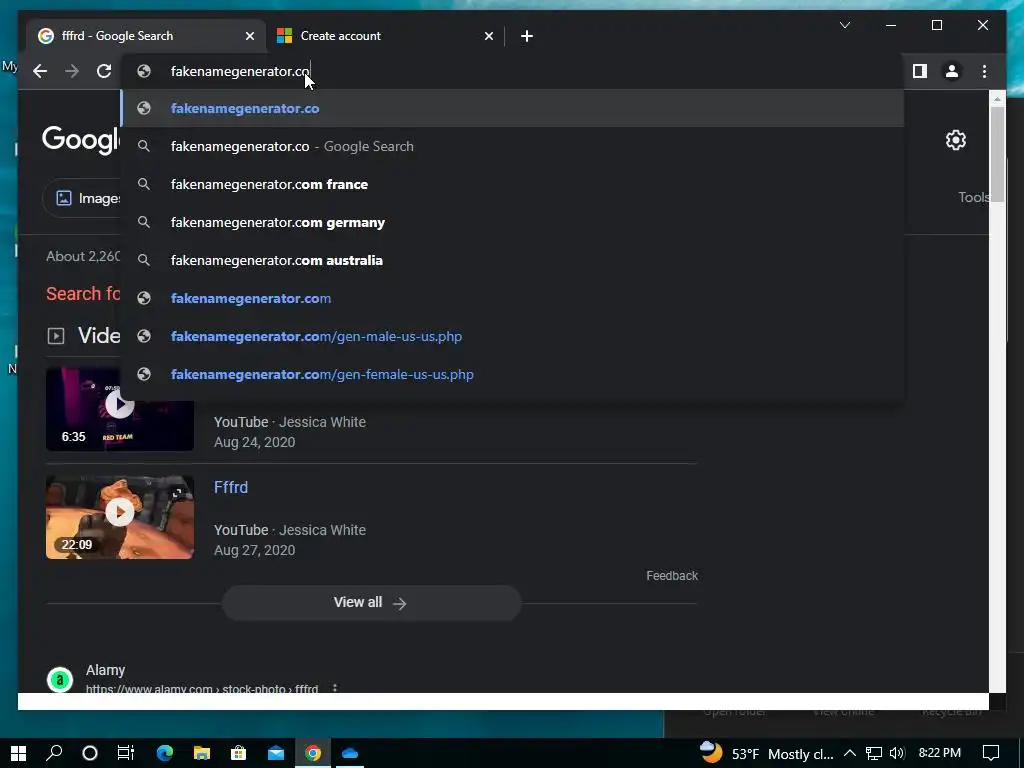Switch to the fffrd - Google Search tab
The width and height of the screenshot is (1024, 768).
(146, 36)
